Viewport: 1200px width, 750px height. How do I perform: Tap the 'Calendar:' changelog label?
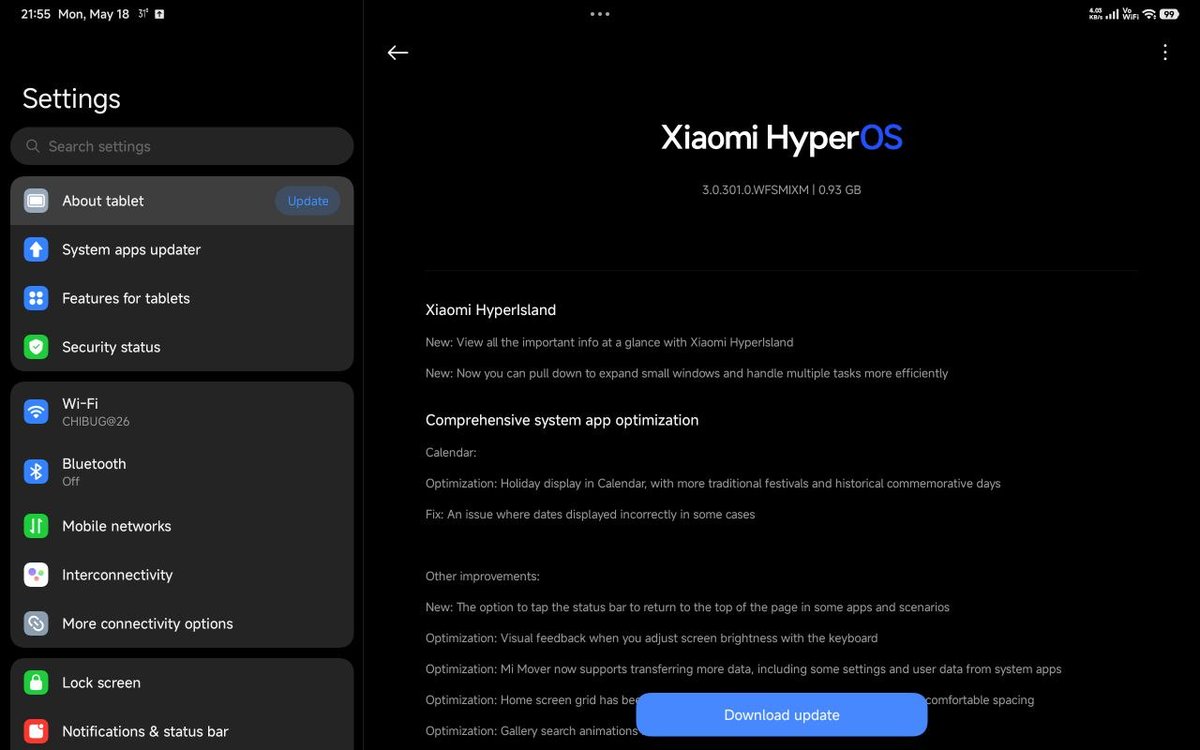click(451, 453)
